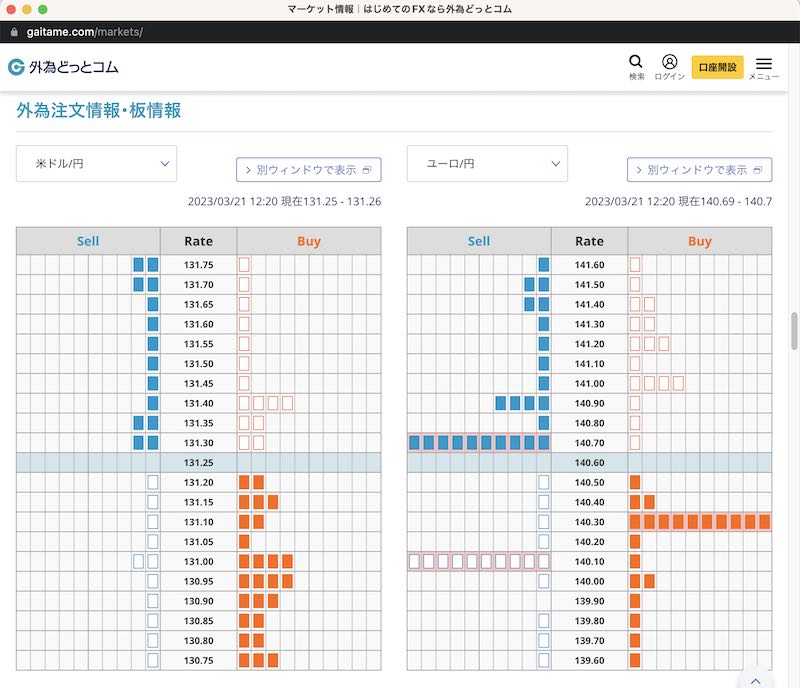Click the 130.75 rate cell
This screenshot has height=688, width=800.
198,660
